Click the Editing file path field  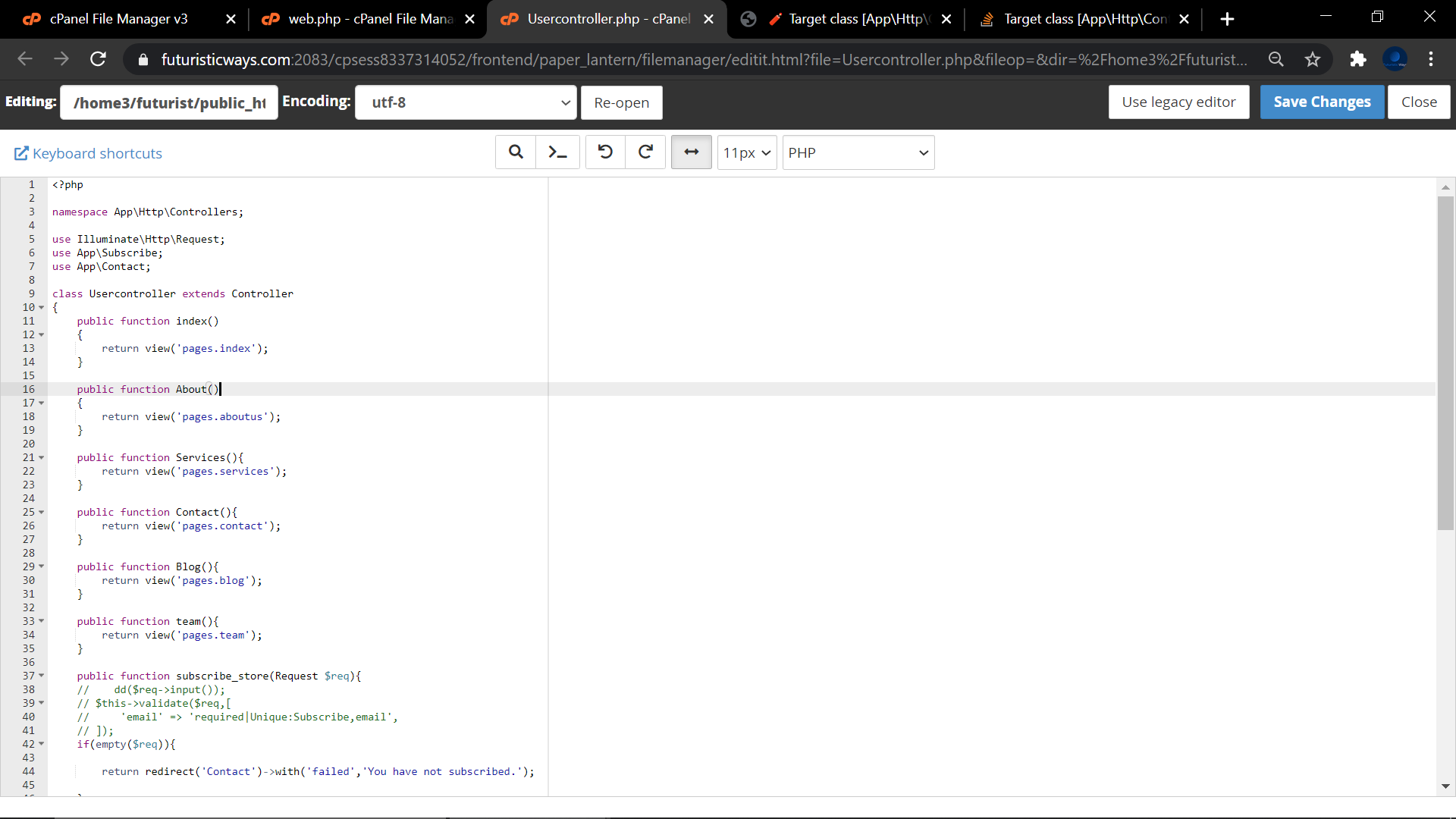[169, 102]
